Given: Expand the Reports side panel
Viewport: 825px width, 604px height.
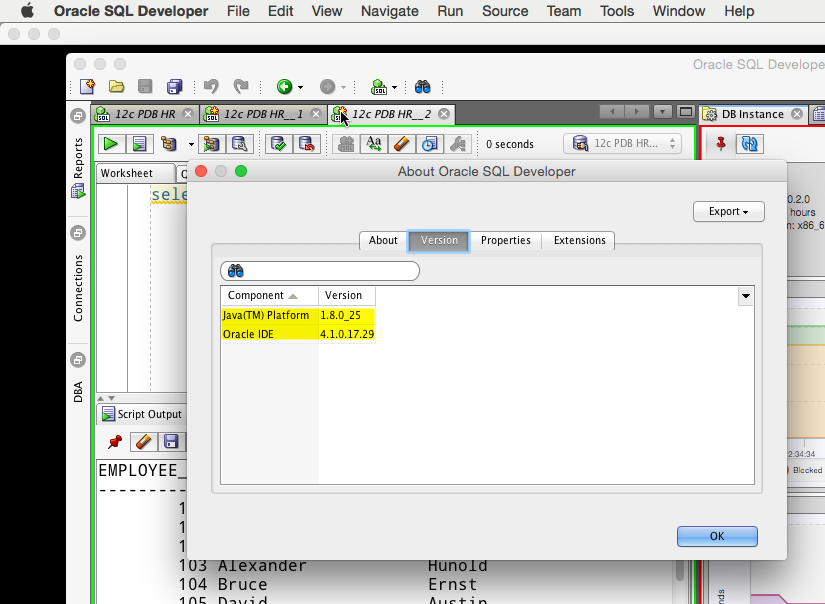Looking at the screenshot, I should coord(78,158).
